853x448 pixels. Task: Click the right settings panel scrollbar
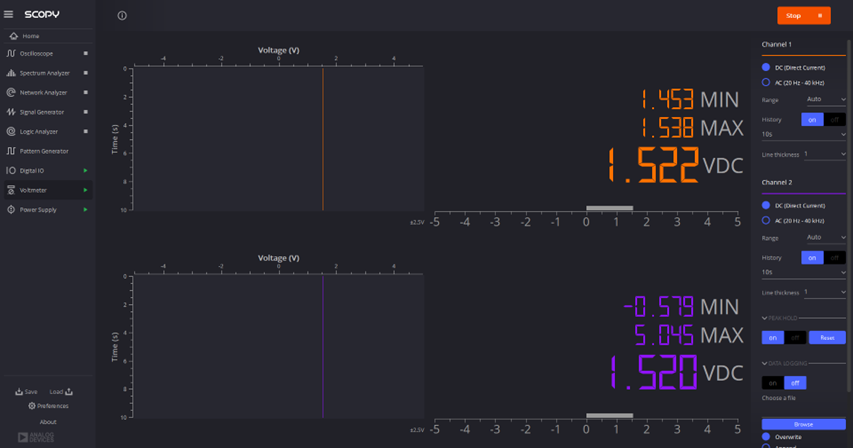(849, 215)
